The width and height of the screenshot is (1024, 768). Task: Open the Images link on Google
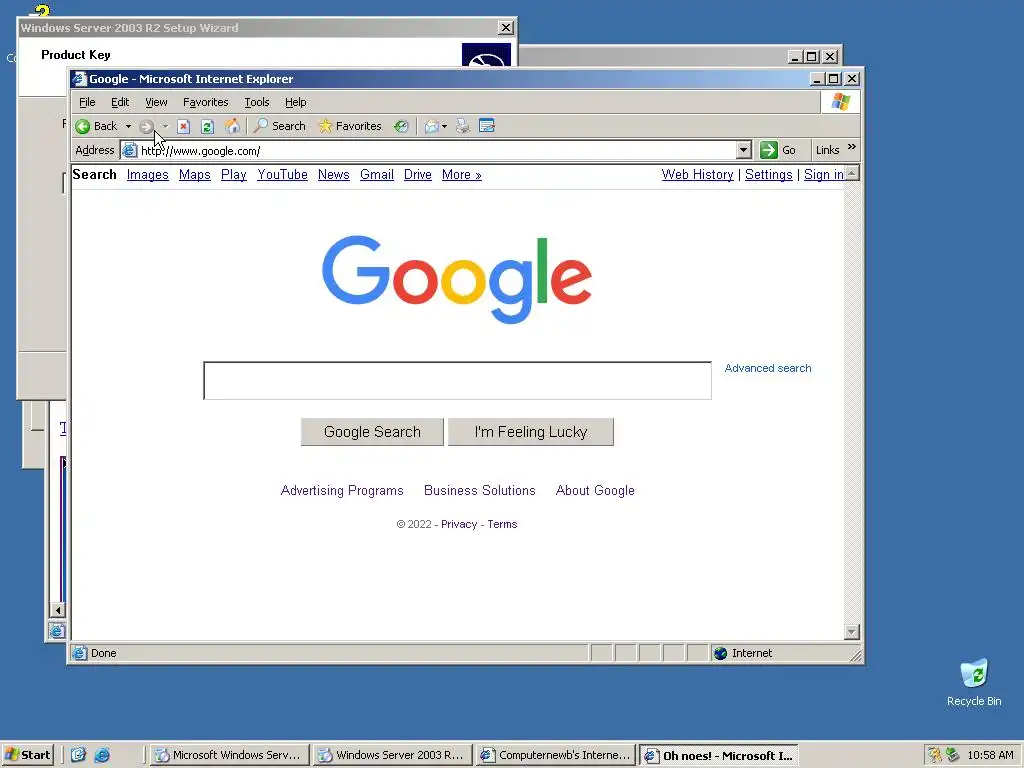click(x=148, y=175)
